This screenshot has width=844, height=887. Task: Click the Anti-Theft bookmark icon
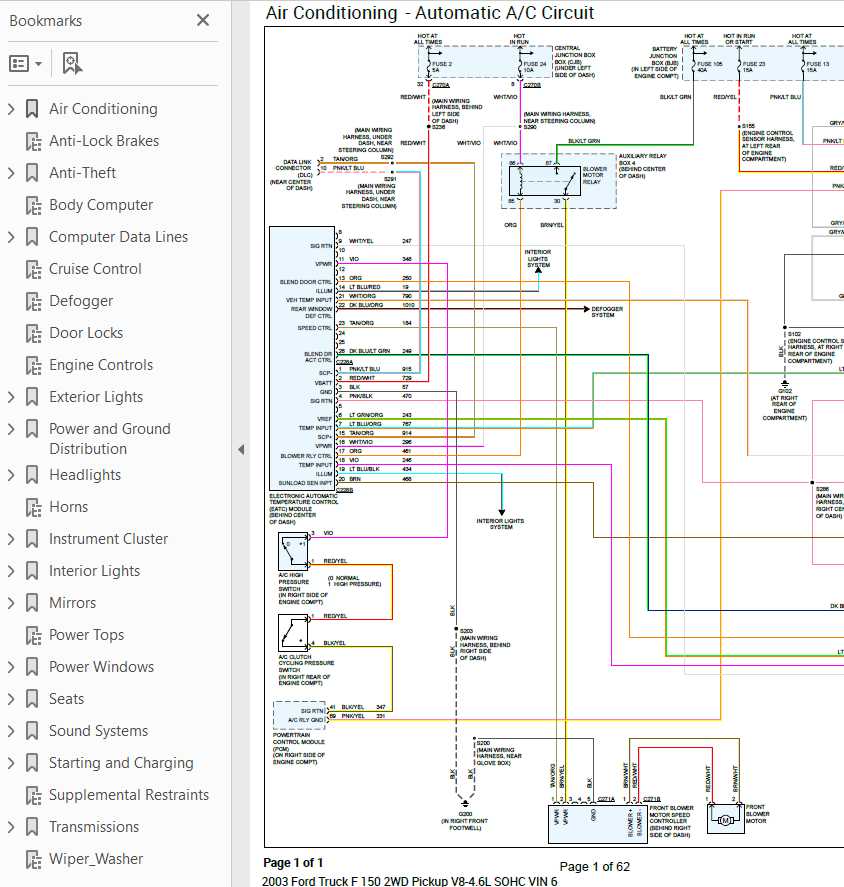[x=32, y=173]
